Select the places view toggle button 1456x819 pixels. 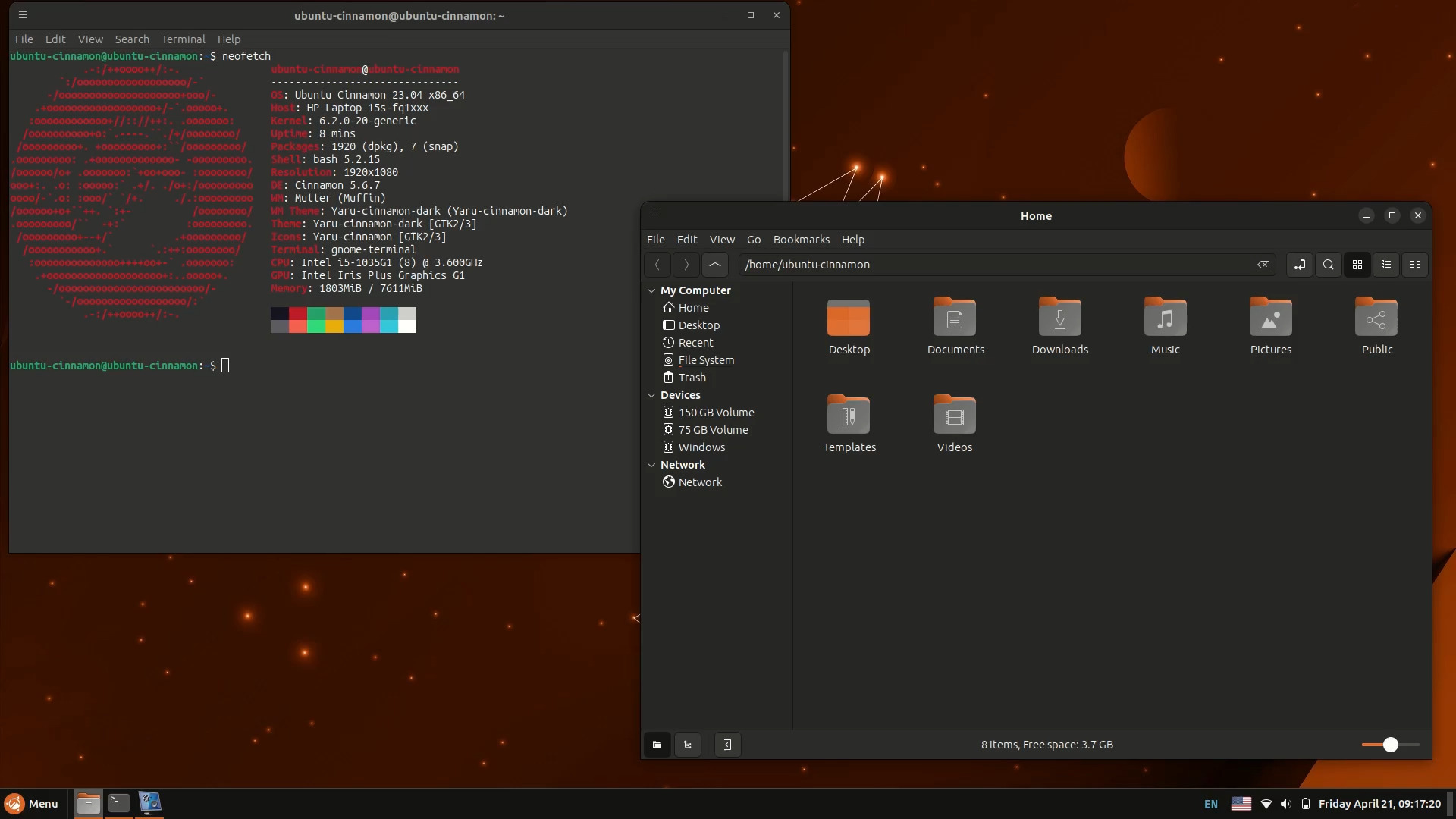point(657,744)
